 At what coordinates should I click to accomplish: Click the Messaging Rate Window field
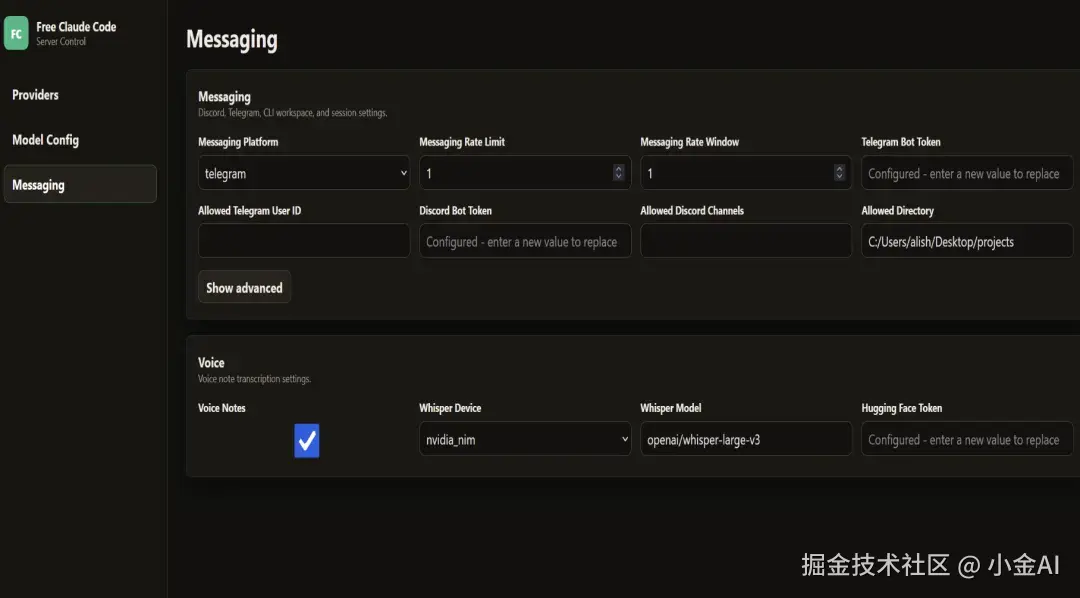745,173
